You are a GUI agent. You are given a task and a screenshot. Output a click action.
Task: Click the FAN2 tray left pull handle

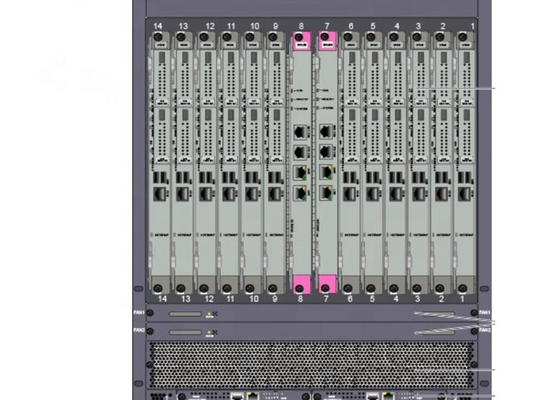(x=185, y=332)
